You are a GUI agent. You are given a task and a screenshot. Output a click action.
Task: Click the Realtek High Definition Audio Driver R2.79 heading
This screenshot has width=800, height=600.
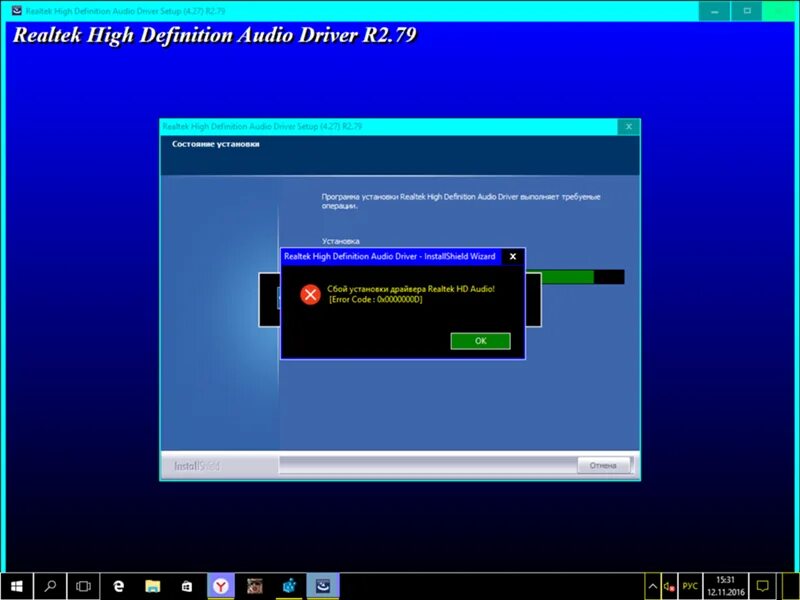[215, 36]
